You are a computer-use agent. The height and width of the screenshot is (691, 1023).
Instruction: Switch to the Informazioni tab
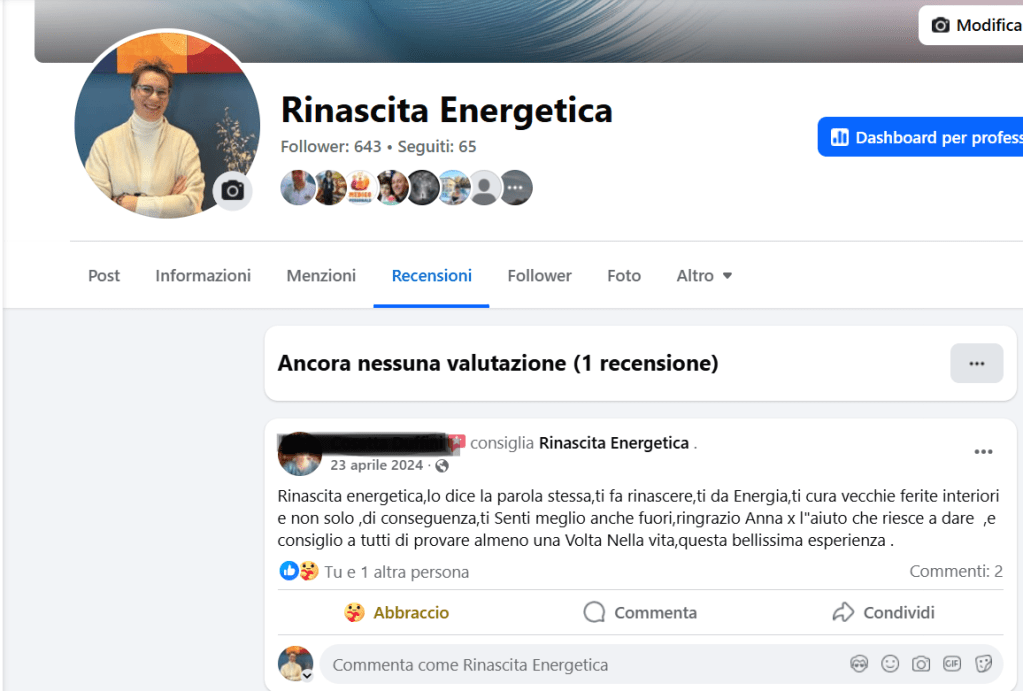203,275
